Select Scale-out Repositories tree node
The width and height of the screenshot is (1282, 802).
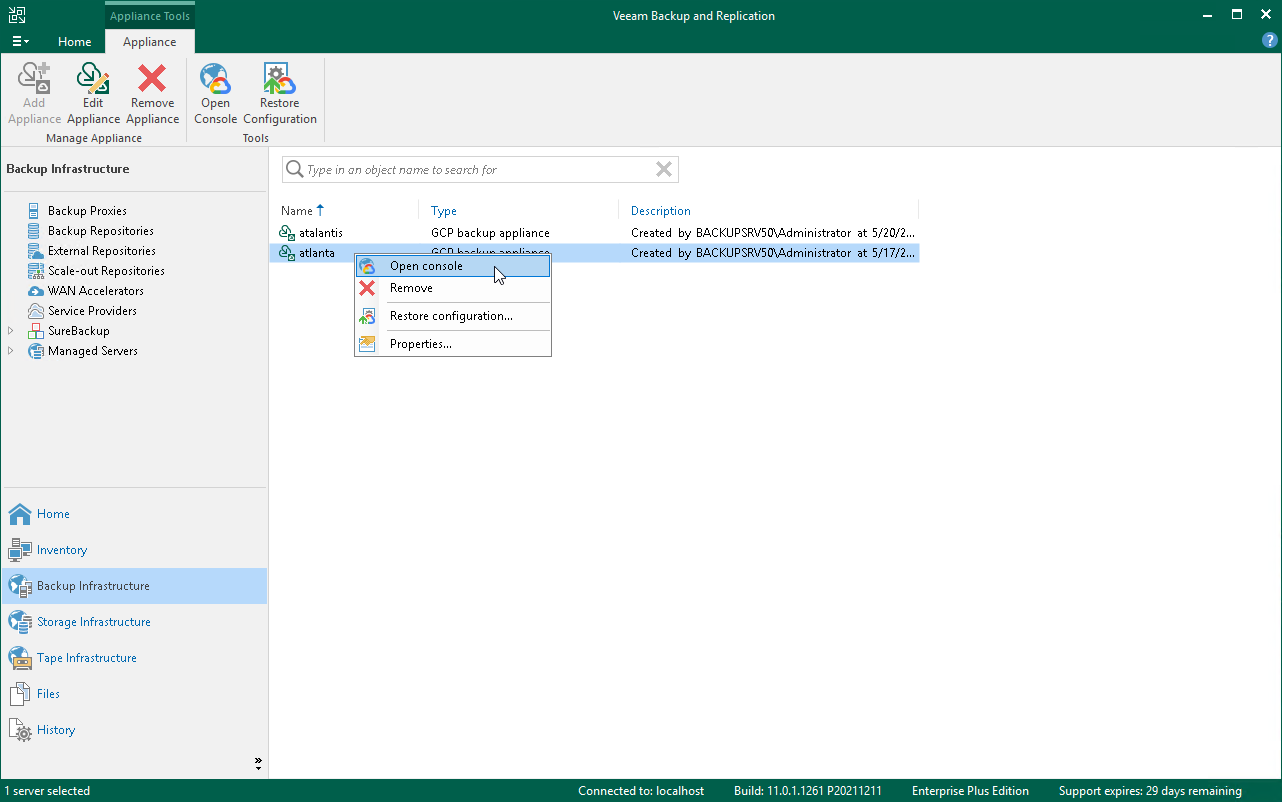106,271
